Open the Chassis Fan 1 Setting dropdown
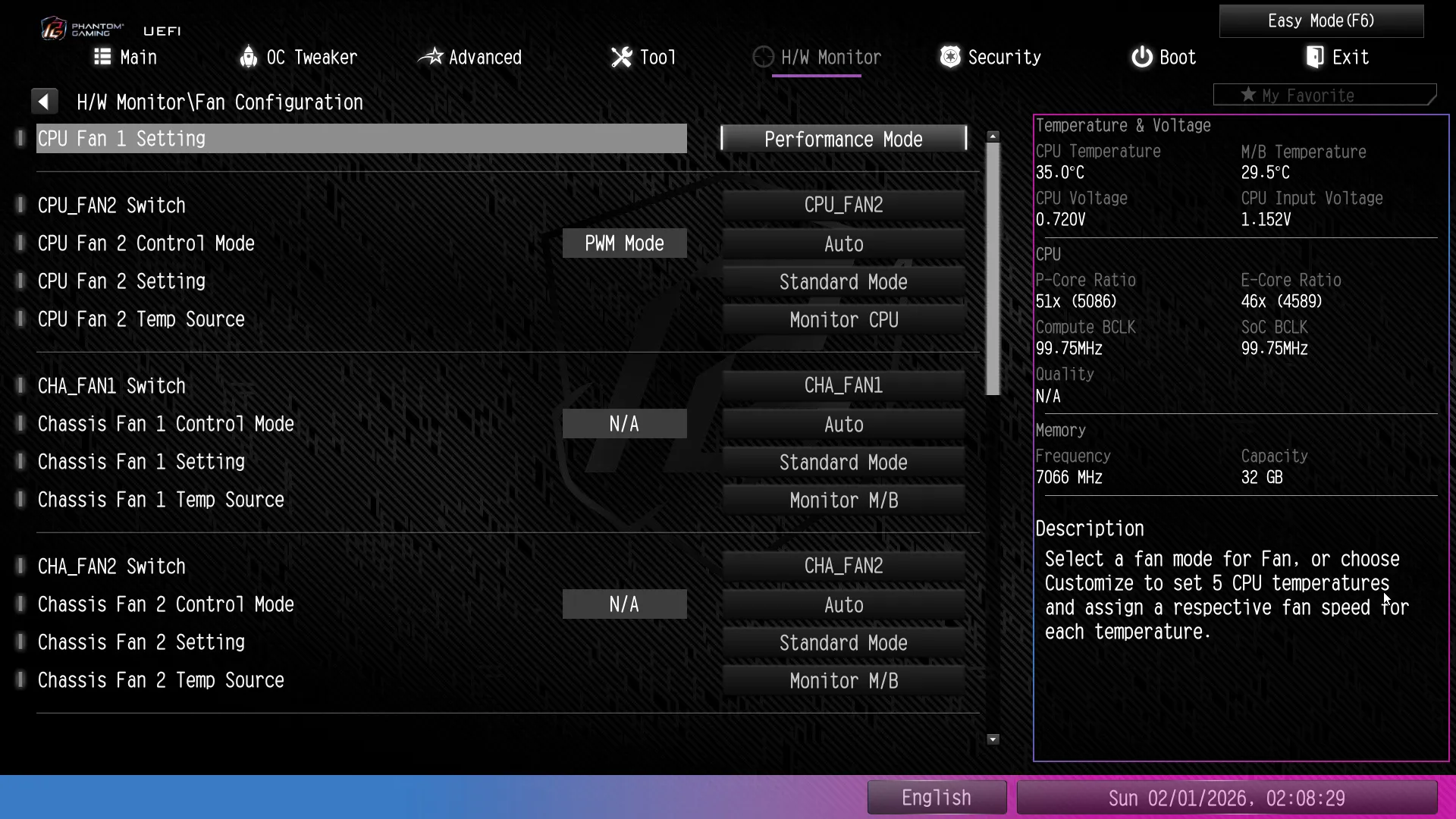 pyautogui.click(x=843, y=463)
